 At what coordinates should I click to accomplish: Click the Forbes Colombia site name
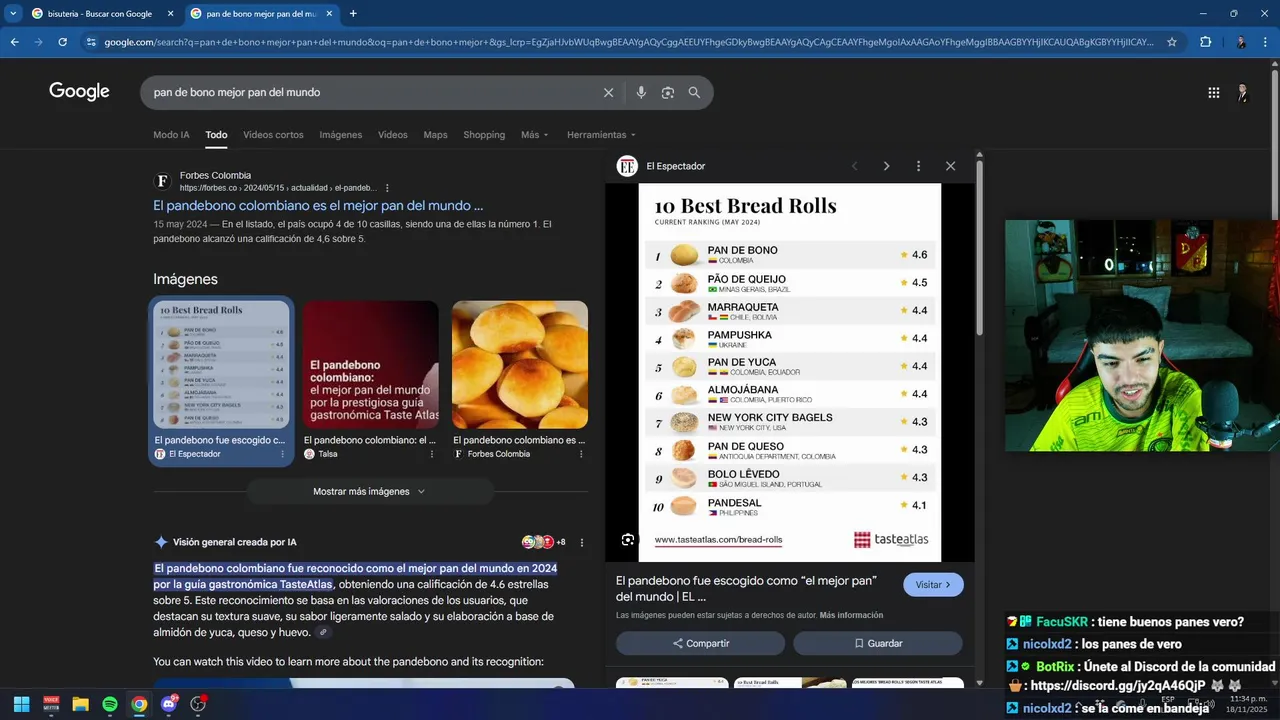tap(215, 175)
